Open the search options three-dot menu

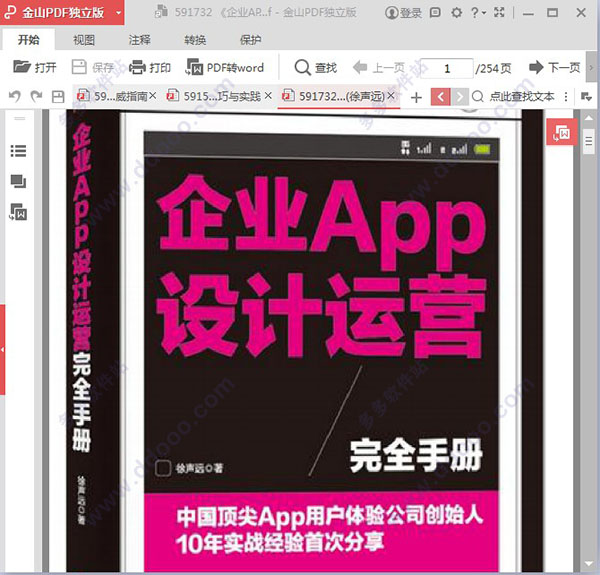[x=566, y=96]
